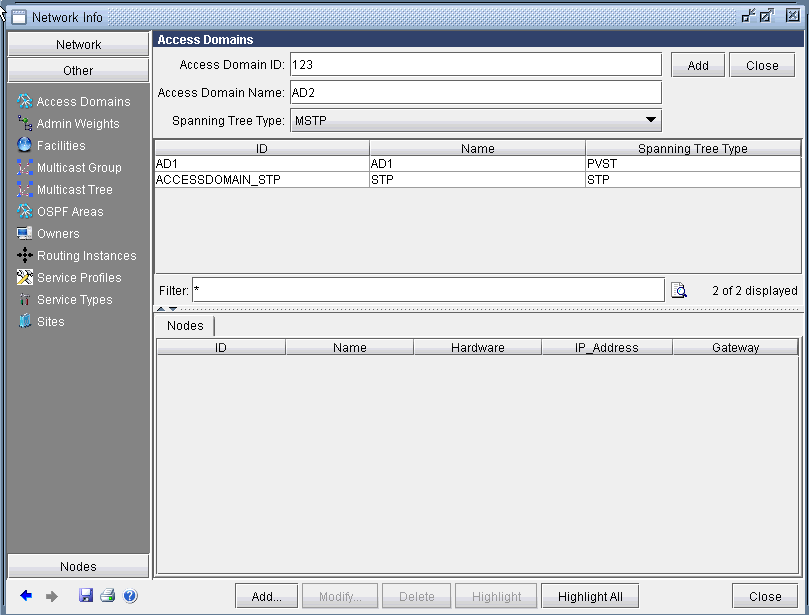This screenshot has height=615, width=809.
Task: Click the save icon in bottom toolbar
Action: (84, 595)
